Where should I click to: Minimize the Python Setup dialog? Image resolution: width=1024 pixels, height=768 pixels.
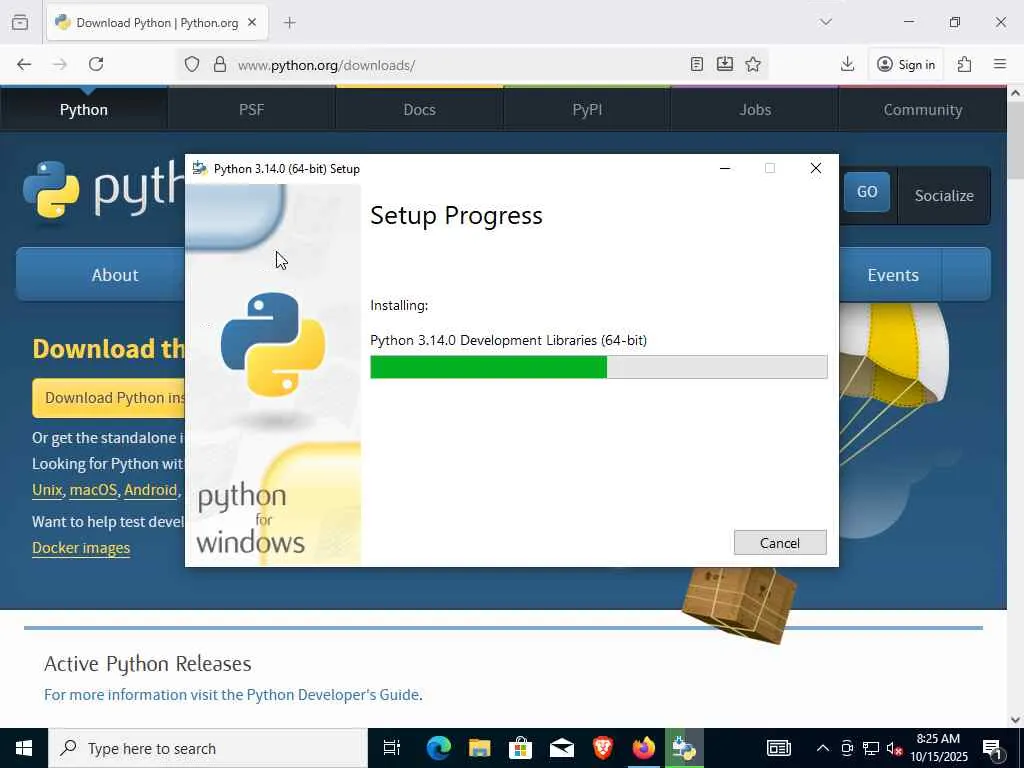[724, 168]
